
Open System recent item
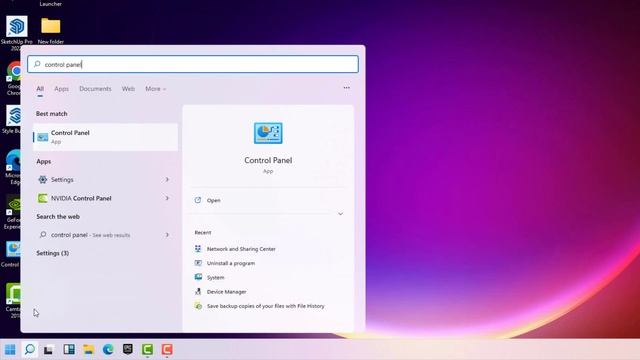coord(216,278)
